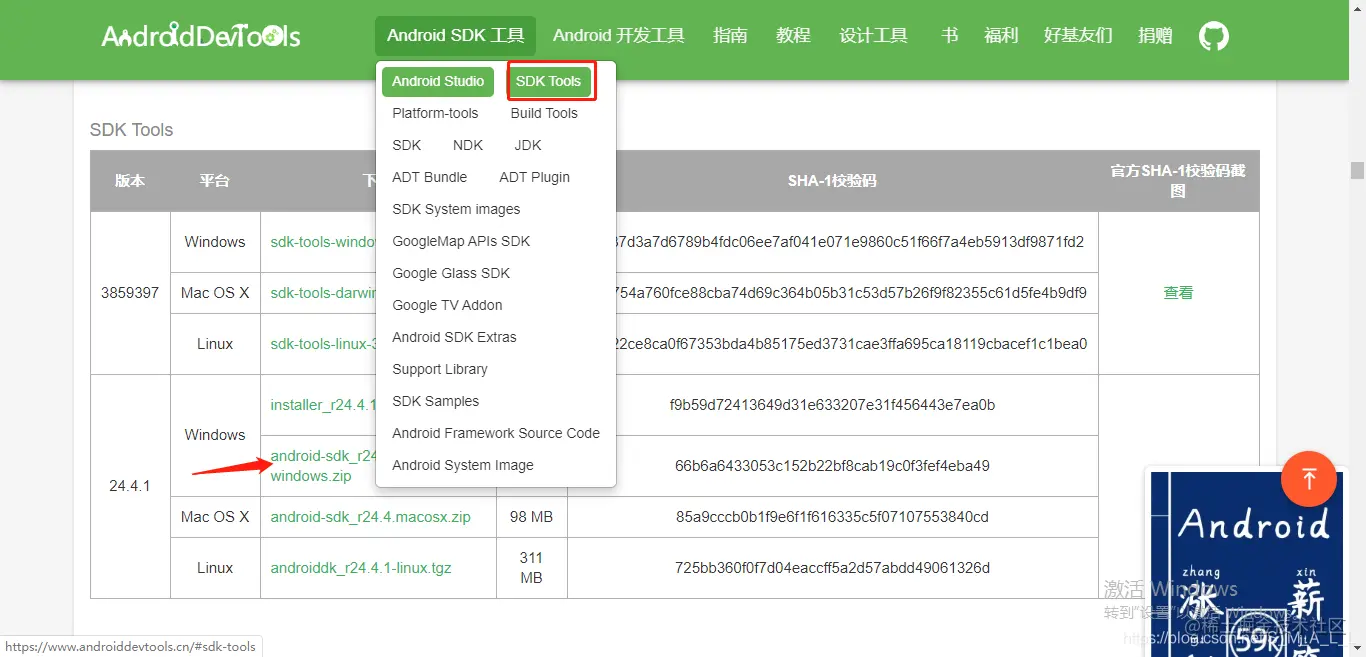Choose Google TV Addon entry
This screenshot has height=657, width=1366.
447,305
